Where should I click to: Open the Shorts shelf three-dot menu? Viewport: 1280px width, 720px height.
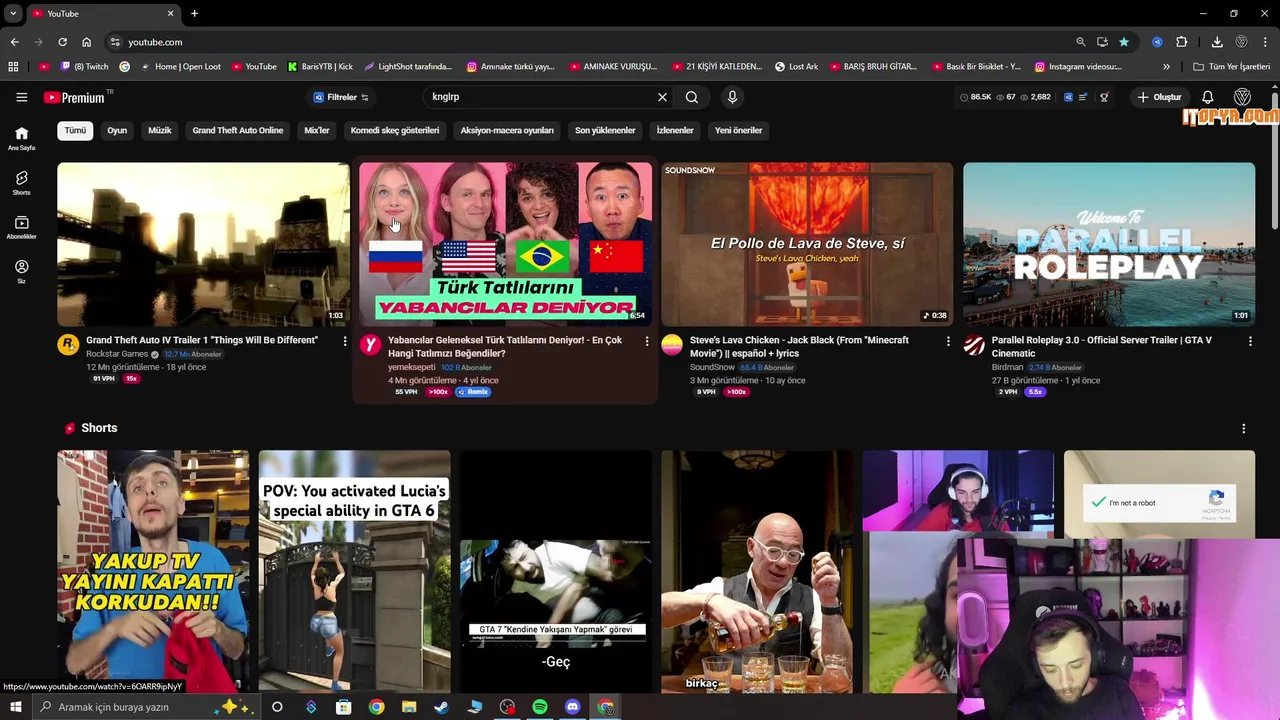[1244, 428]
